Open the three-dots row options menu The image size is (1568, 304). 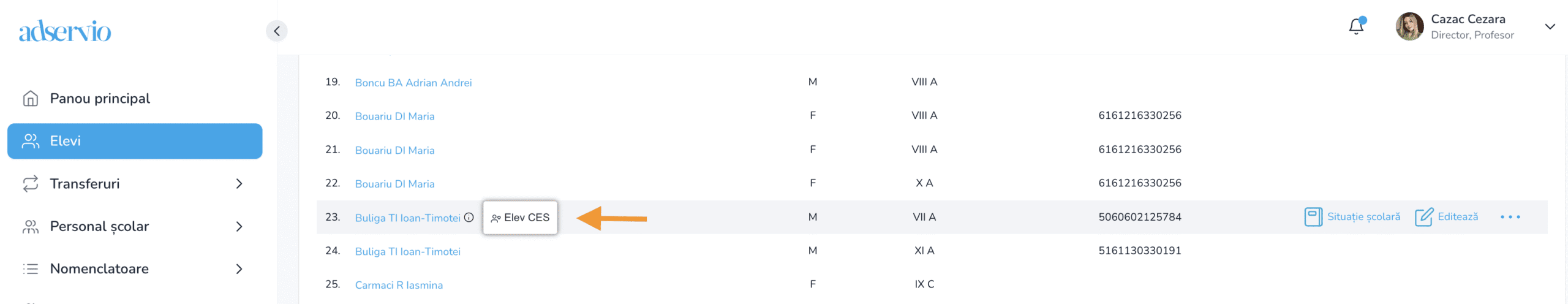pos(1510,217)
